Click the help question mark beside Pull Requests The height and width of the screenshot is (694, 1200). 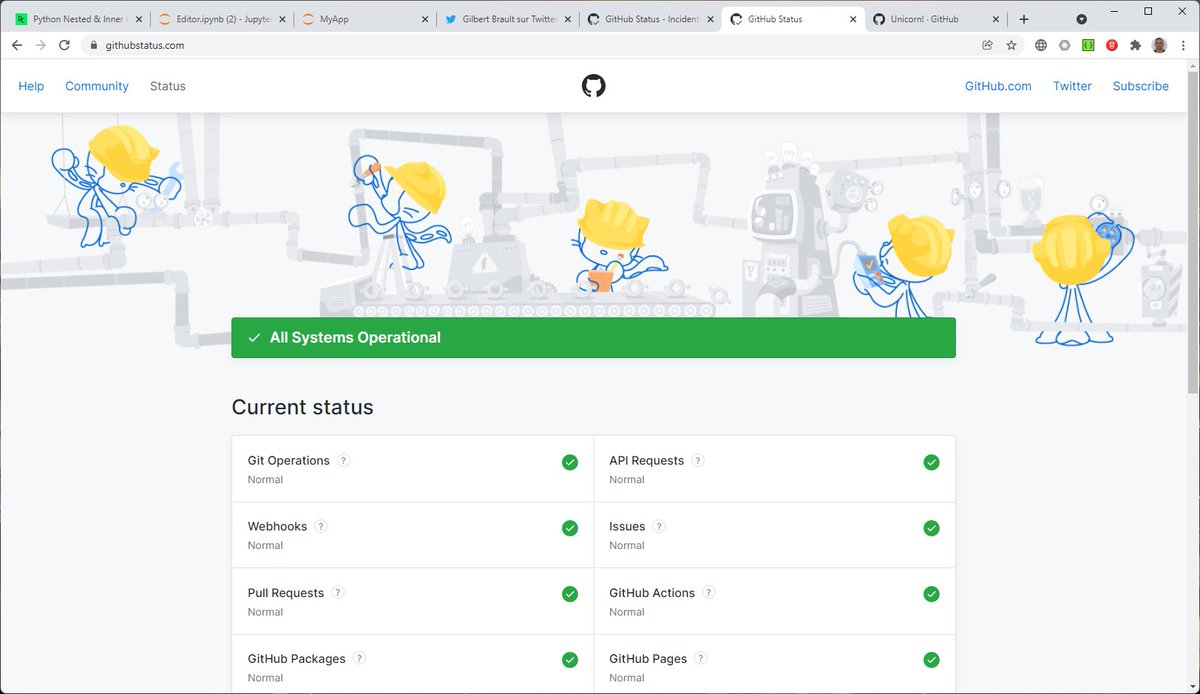pyautogui.click(x=338, y=593)
